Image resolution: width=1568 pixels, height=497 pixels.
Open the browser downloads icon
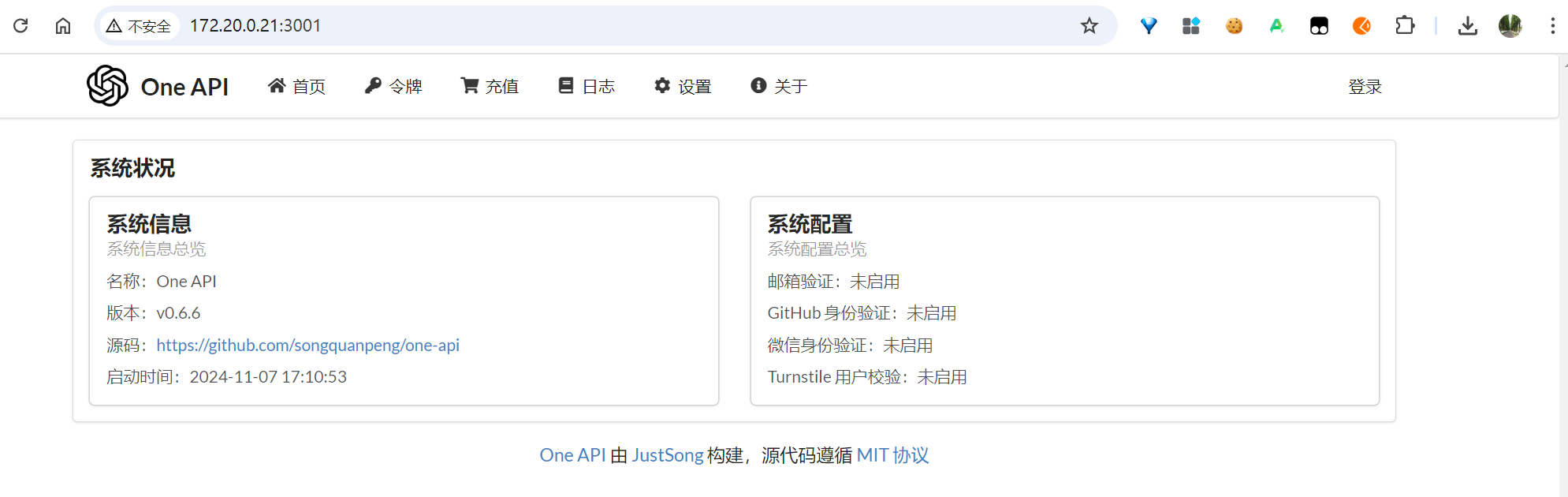1467,26
